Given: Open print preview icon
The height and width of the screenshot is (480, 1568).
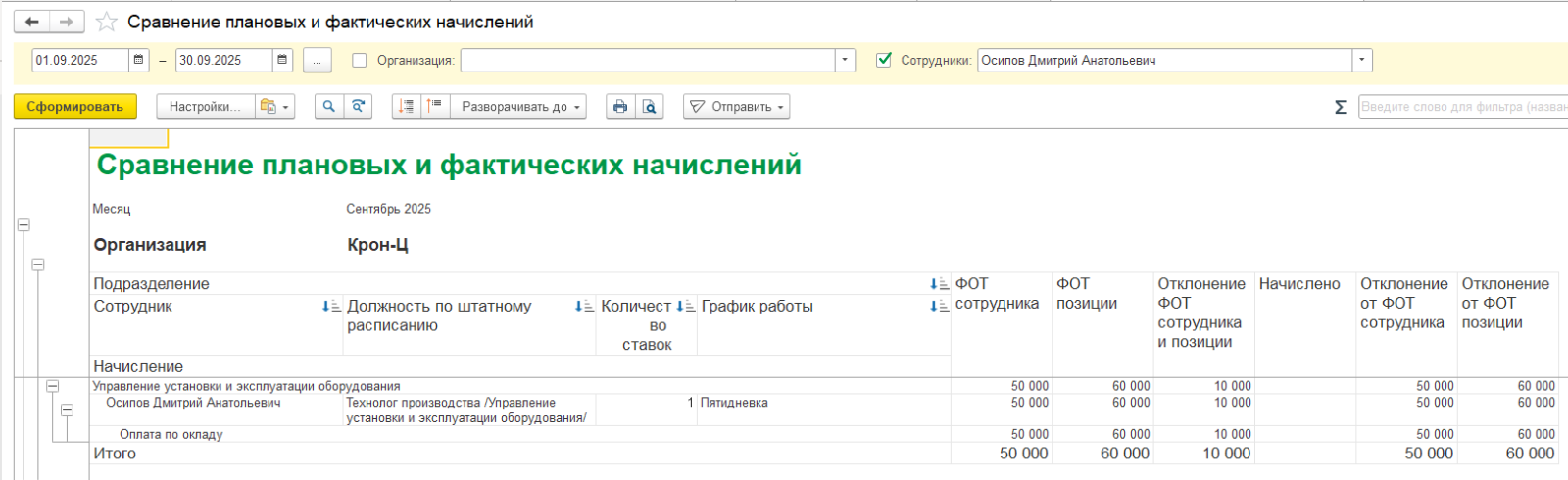Looking at the screenshot, I should pos(649,107).
